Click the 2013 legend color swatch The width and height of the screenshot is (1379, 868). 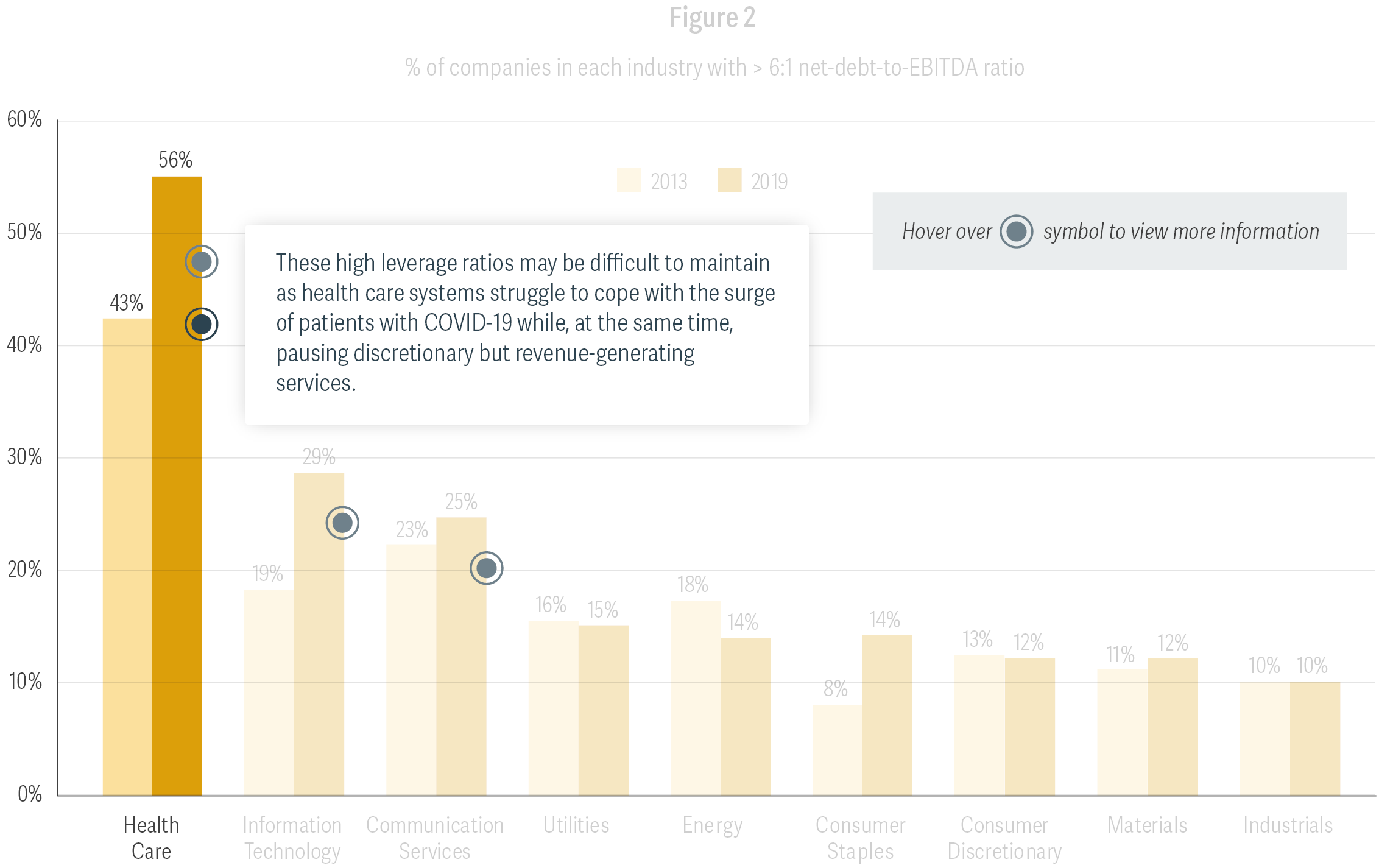pos(629,181)
